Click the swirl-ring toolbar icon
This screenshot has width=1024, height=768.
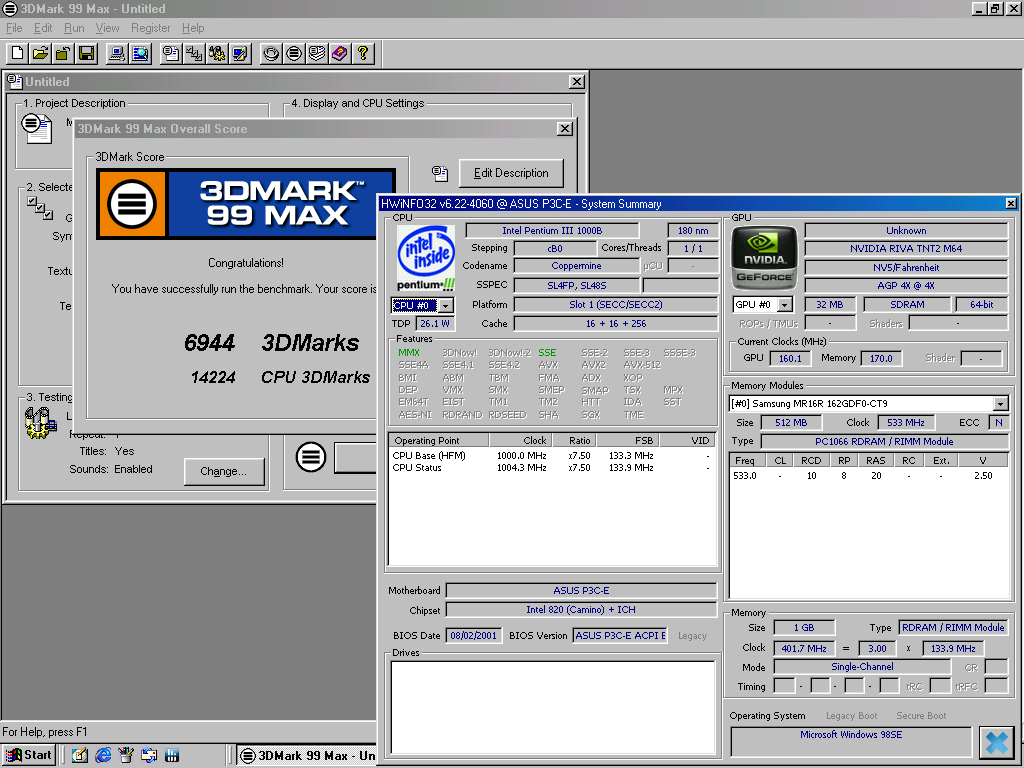click(271, 53)
